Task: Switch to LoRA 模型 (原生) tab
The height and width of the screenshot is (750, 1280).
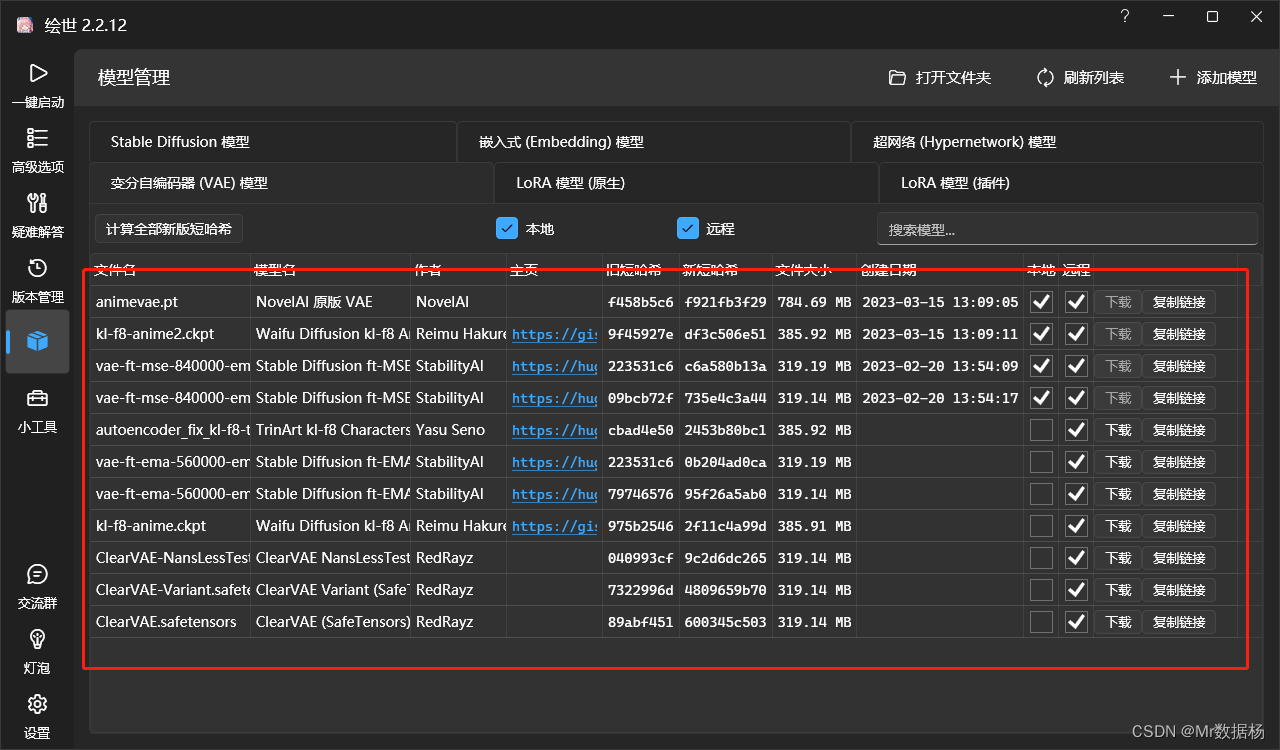Action: (686, 183)
